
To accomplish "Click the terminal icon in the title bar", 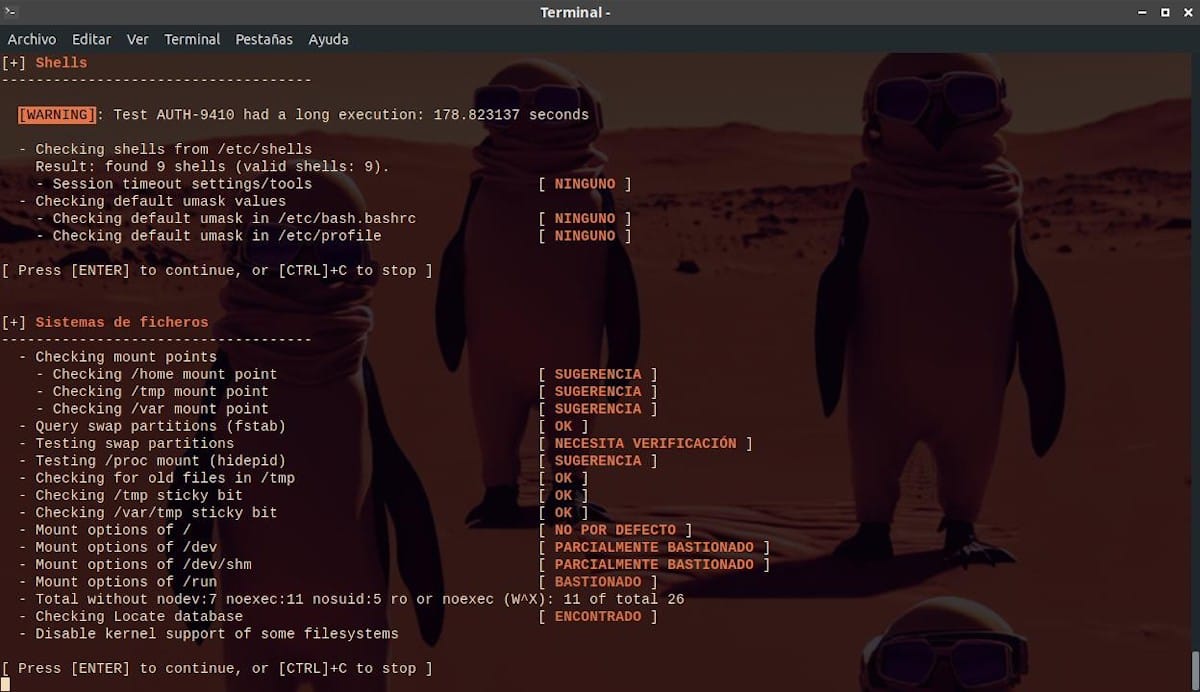I will point(10,12).
